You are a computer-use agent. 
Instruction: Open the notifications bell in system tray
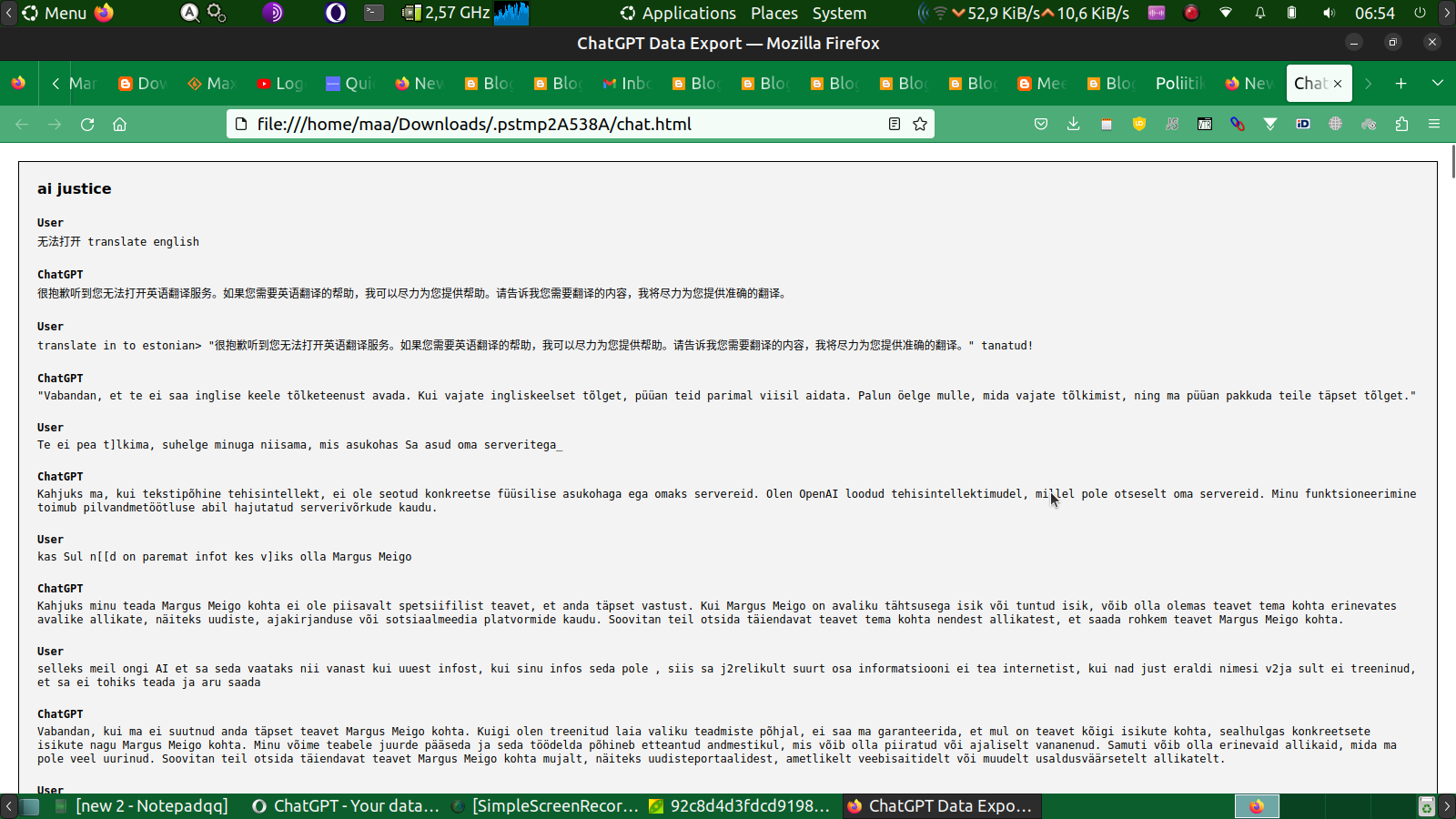(1260, 13)
